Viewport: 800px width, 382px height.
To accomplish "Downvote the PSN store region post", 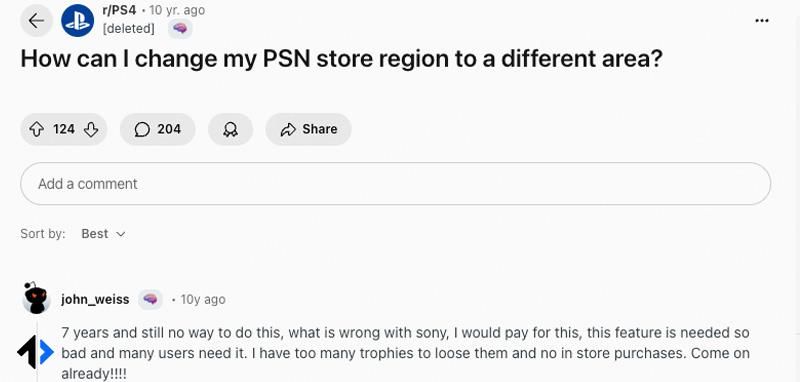I will click(91, 130).
